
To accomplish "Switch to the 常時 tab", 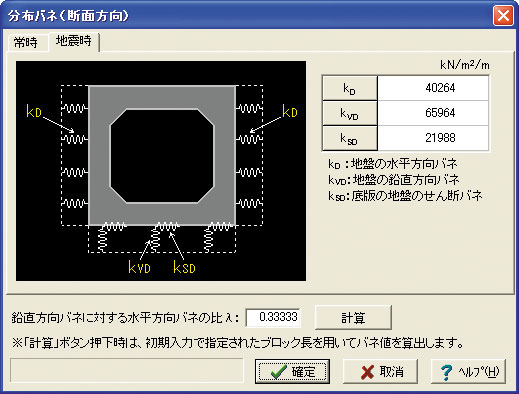I will pos(26,43).
